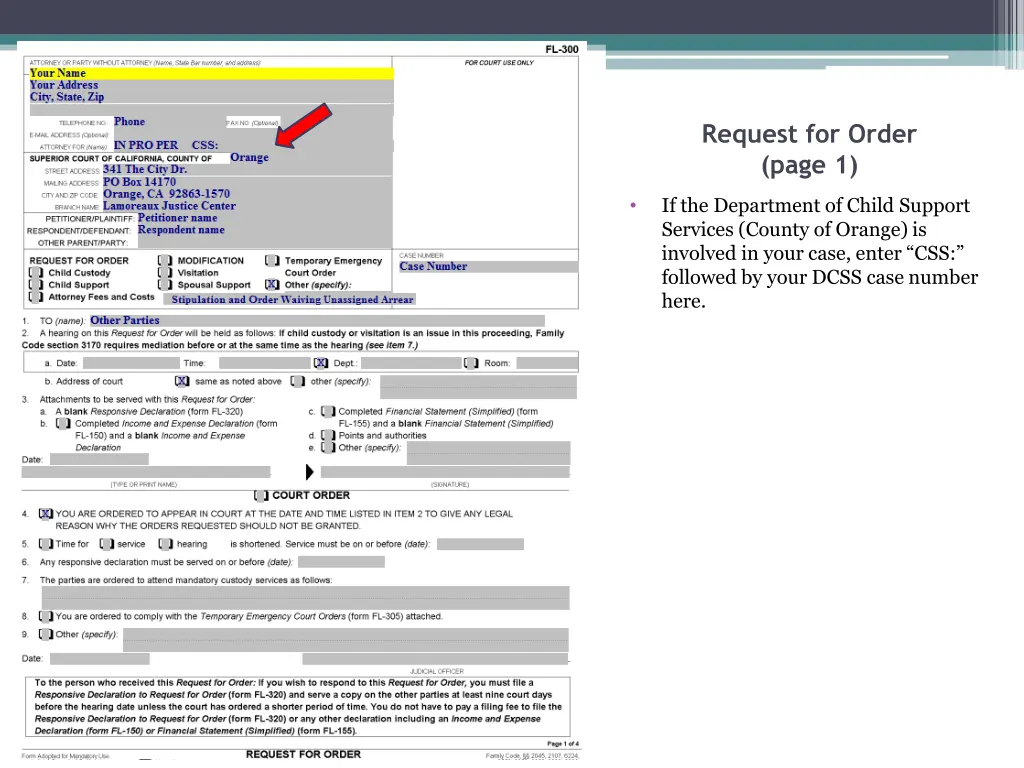Check the 'hearing' checkbox in item 5

[166, 544]
